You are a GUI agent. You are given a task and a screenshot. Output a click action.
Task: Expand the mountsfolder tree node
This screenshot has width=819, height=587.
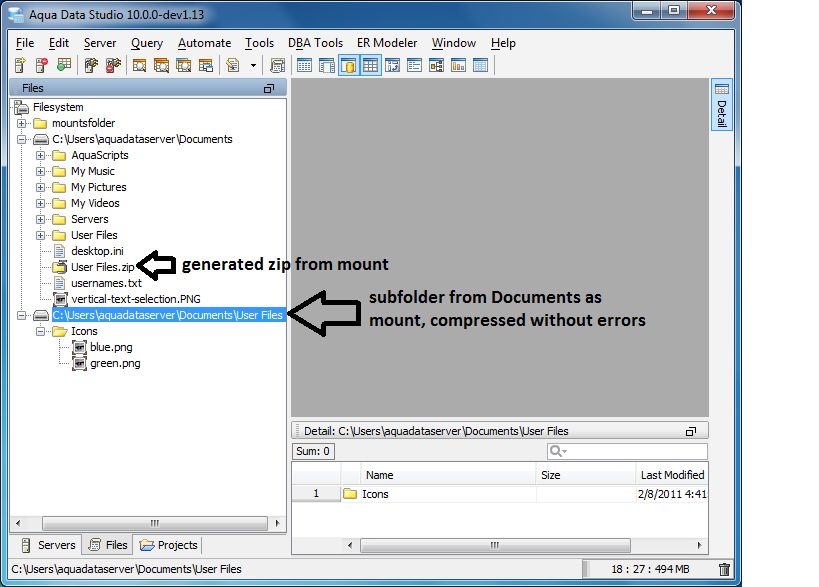pyautogui.click(x=21, y=123)
